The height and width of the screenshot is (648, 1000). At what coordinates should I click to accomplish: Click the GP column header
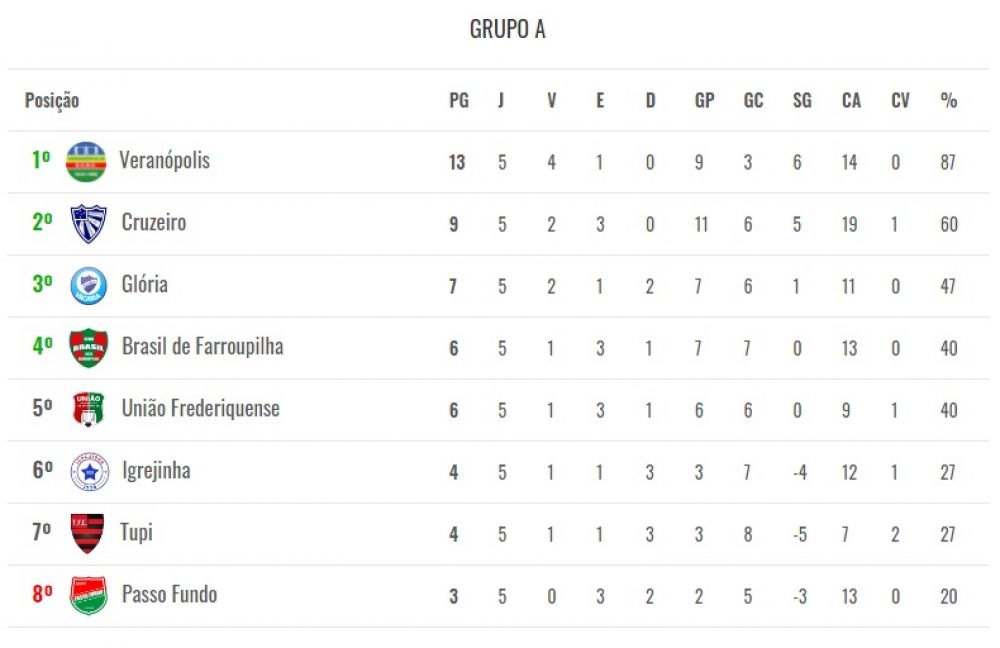click(704, 100)
